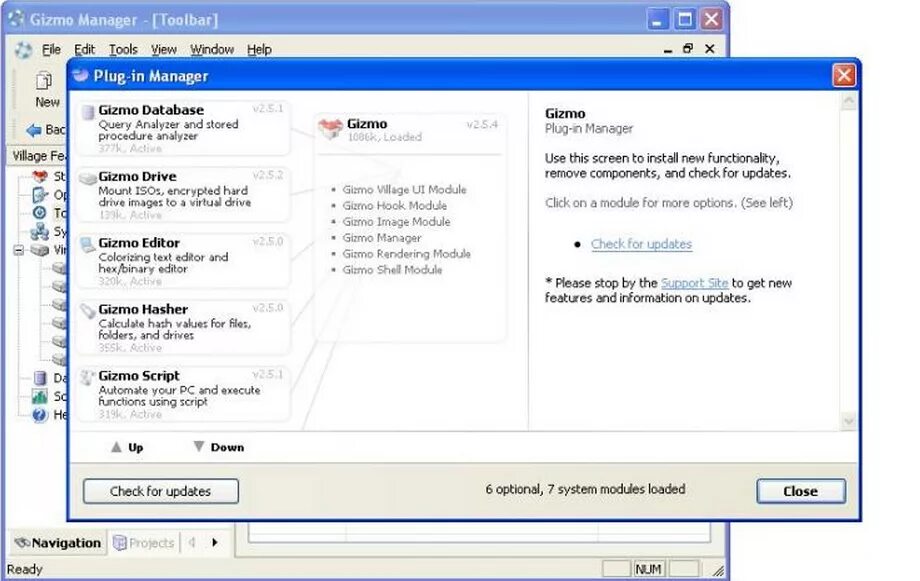The height and width of the screenshot is (581, 920).
Task: Click the modules loaded status text
Action: tap(585, 489)
